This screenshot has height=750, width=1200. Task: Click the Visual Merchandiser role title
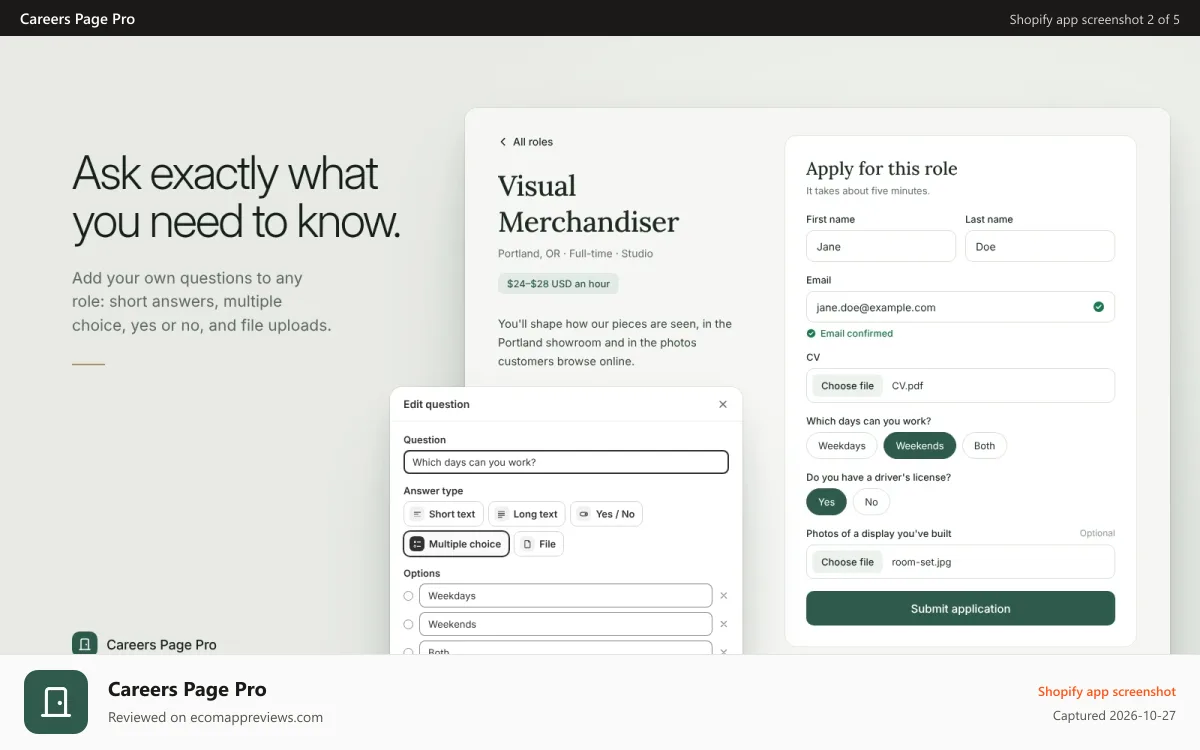588,204
